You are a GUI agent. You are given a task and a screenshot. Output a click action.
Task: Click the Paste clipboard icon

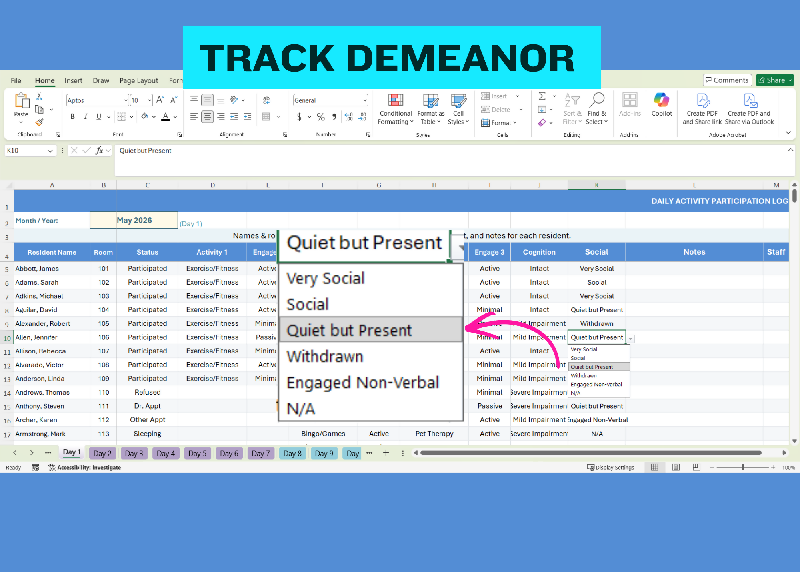[21, 101]
